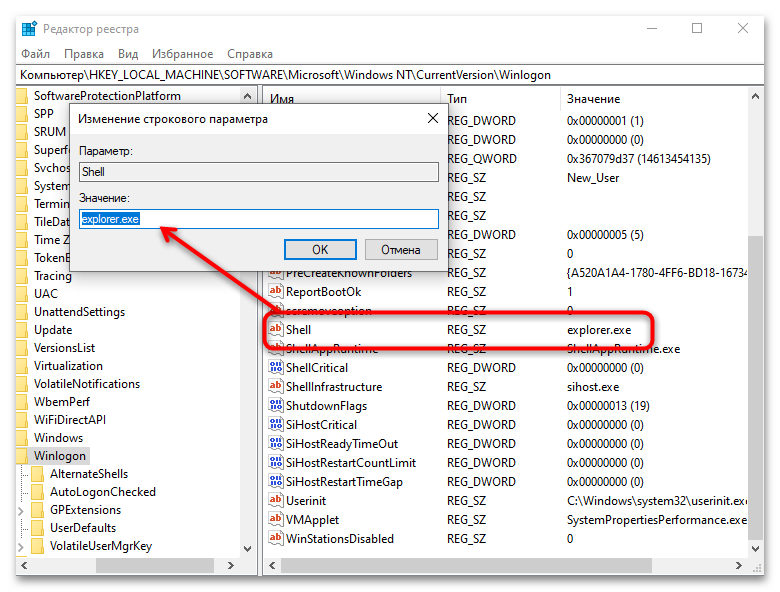Select the UnattendSettings key
Viewport: 780px width, 592px height.
[x=80, y=312]
